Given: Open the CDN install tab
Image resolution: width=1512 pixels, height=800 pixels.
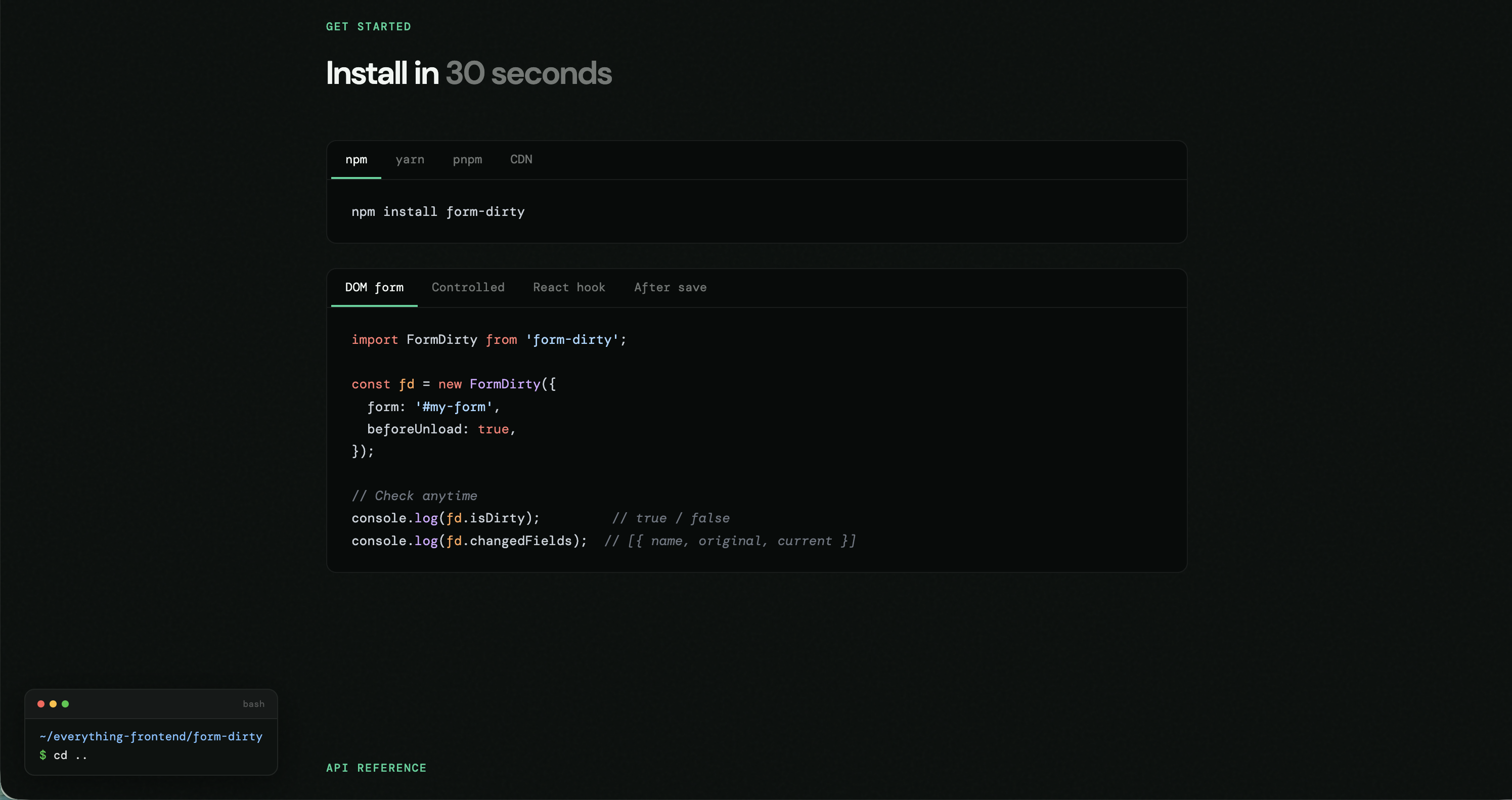Looking at the screenshot, I should (x=521, y=160).
